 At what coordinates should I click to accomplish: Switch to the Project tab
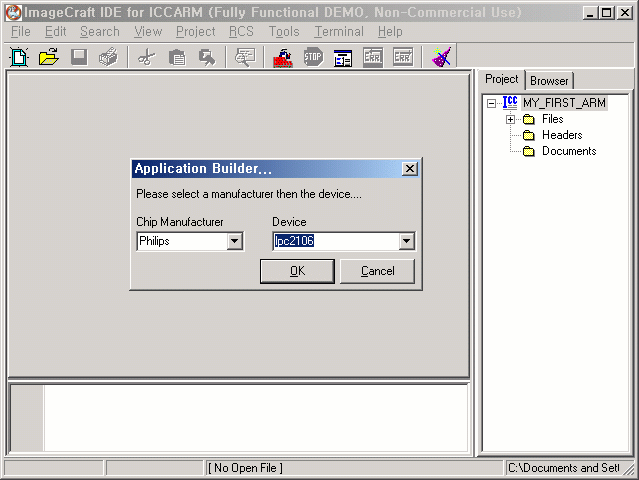point(501,79)
